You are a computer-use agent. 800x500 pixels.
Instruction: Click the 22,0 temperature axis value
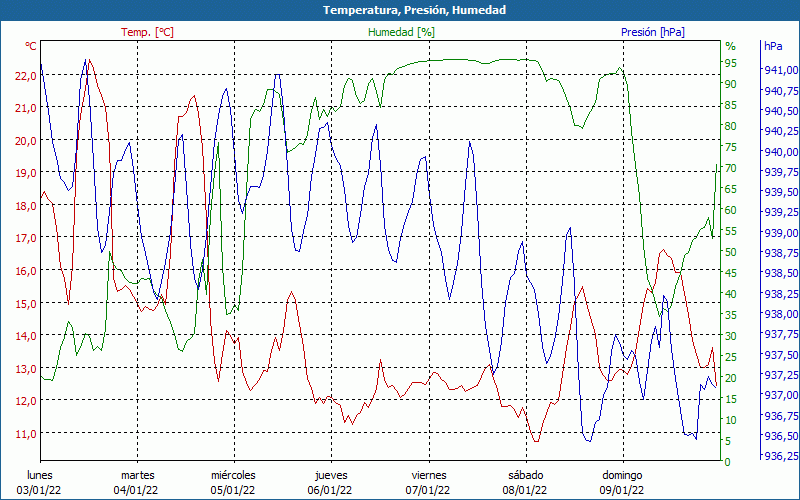tap(26, 76)
